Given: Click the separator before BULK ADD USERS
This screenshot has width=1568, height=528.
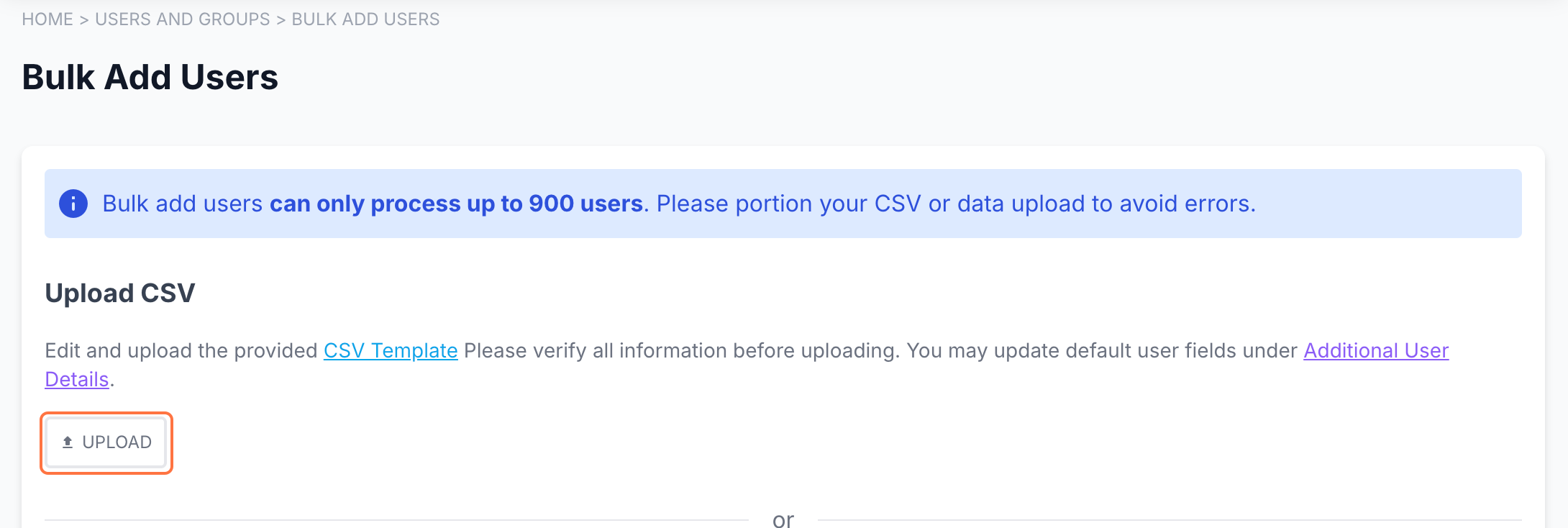Looking at the screenshot, I should (x=281, y=19).
